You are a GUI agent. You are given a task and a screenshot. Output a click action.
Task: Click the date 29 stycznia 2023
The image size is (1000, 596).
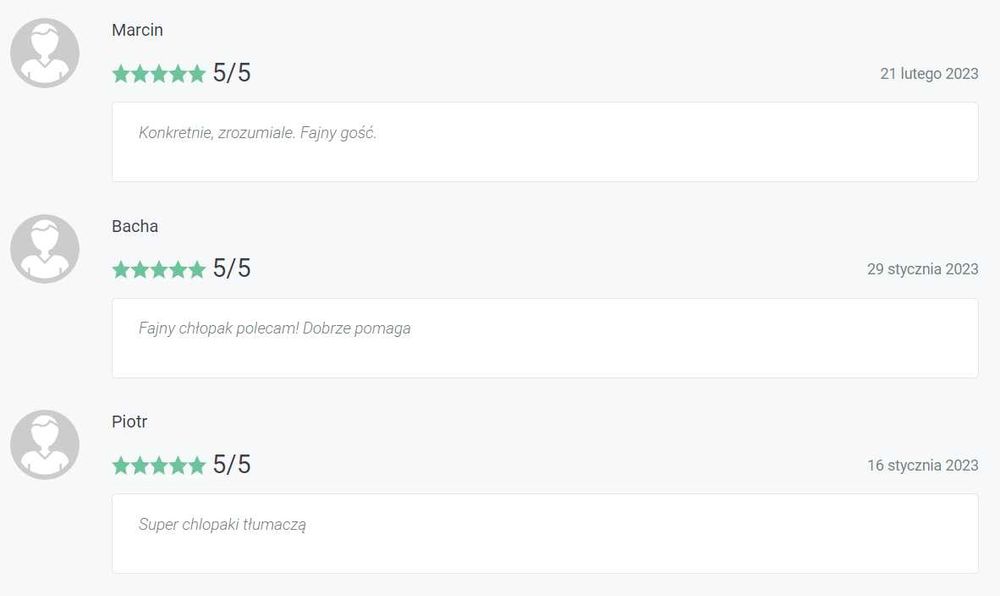(x=923, y=269)
